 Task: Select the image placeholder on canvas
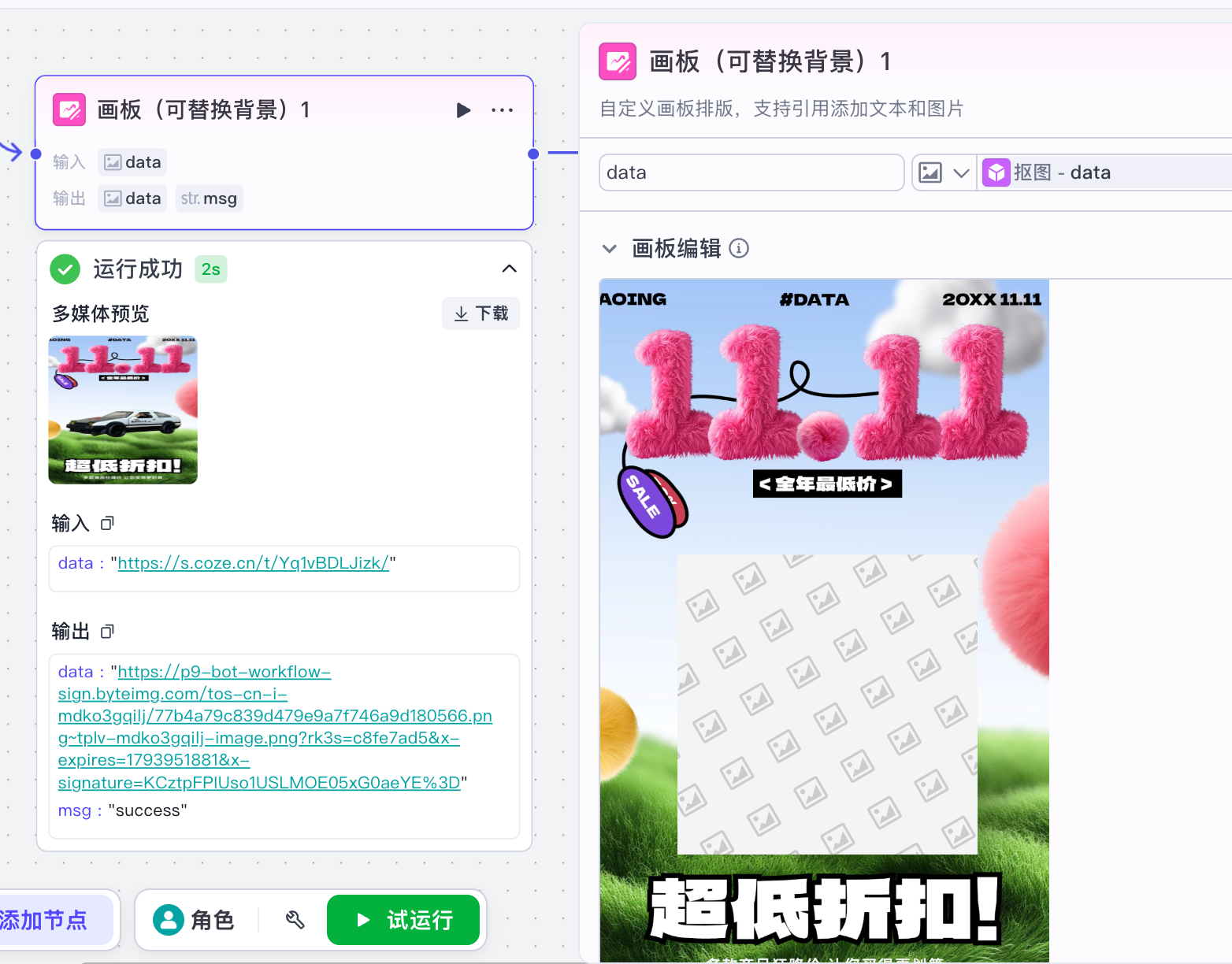coord(827,705)
